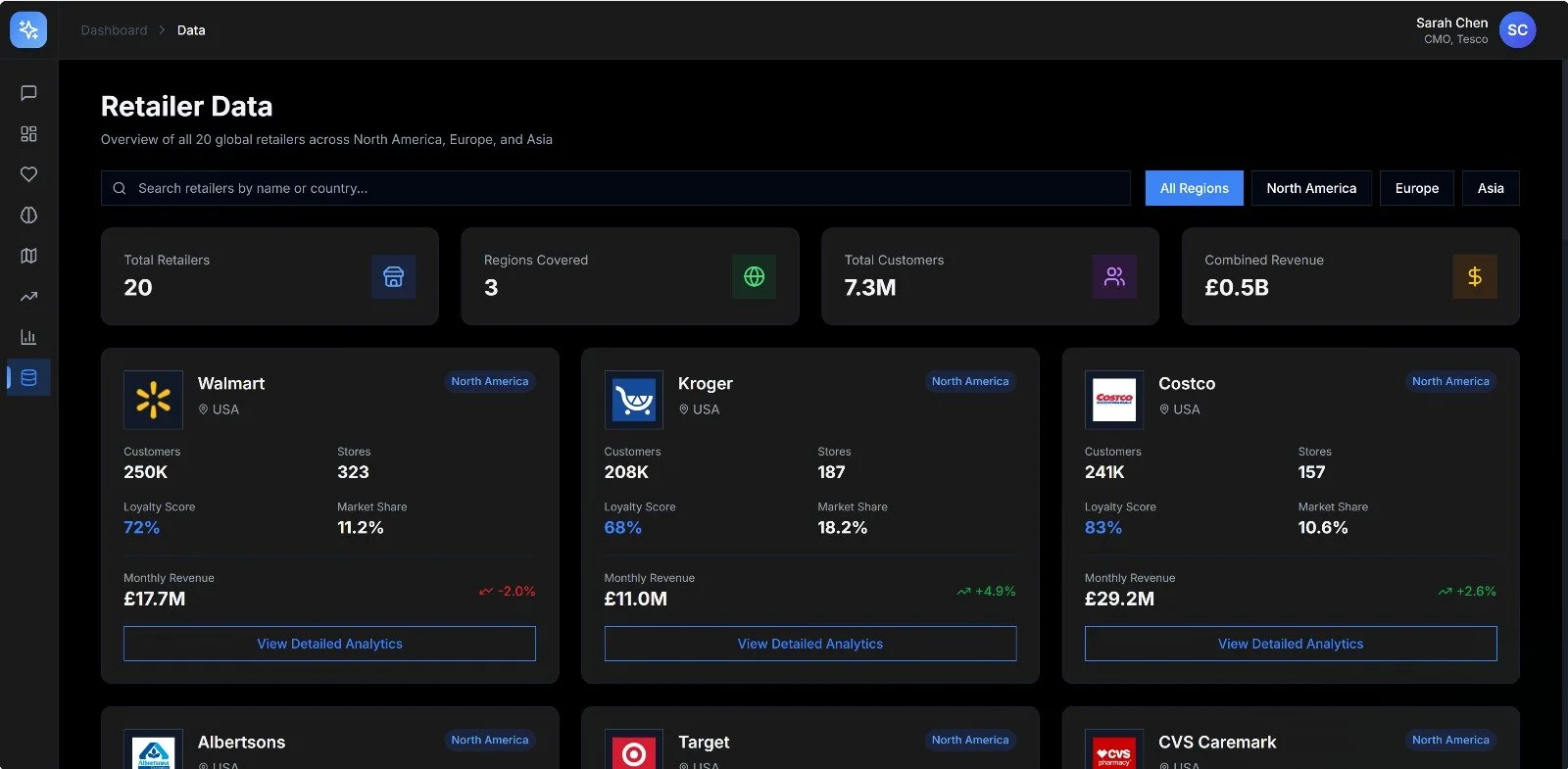Click the Costco retailer name
1568x769 pixels.
[1187, 383]
